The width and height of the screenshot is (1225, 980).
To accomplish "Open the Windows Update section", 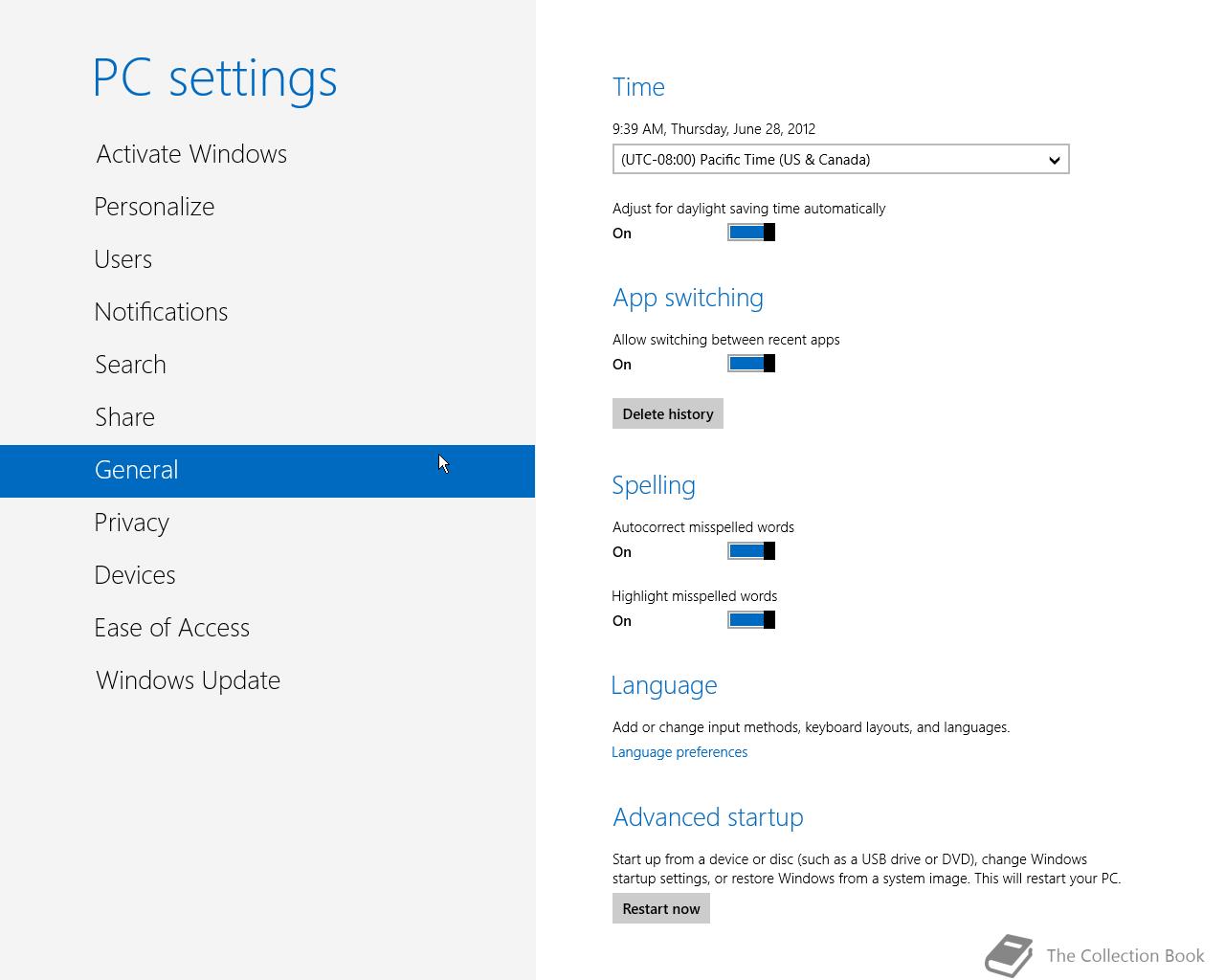I will [x=267, y=680].
